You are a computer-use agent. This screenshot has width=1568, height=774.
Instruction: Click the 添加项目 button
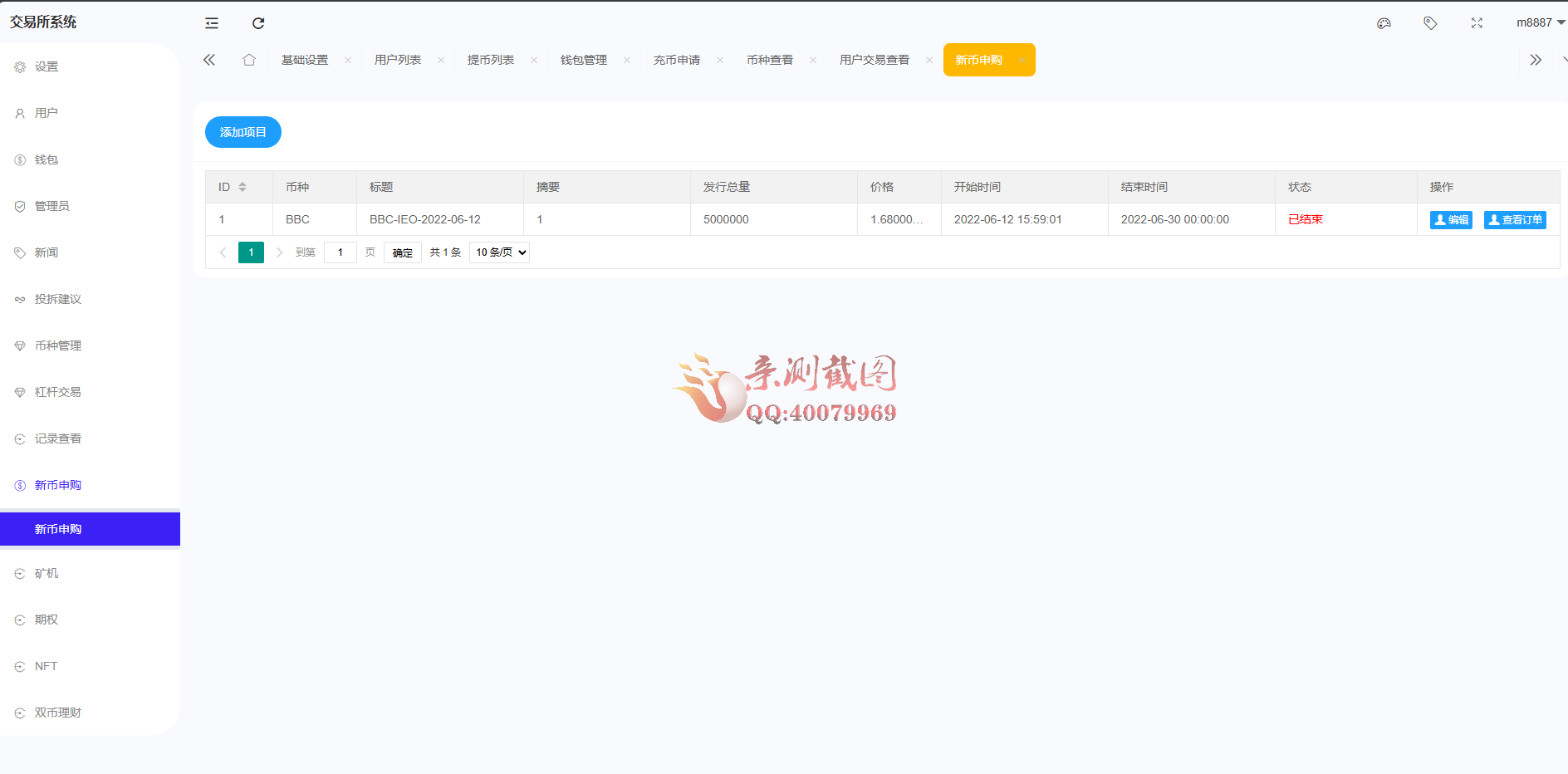tap(243, 132)
